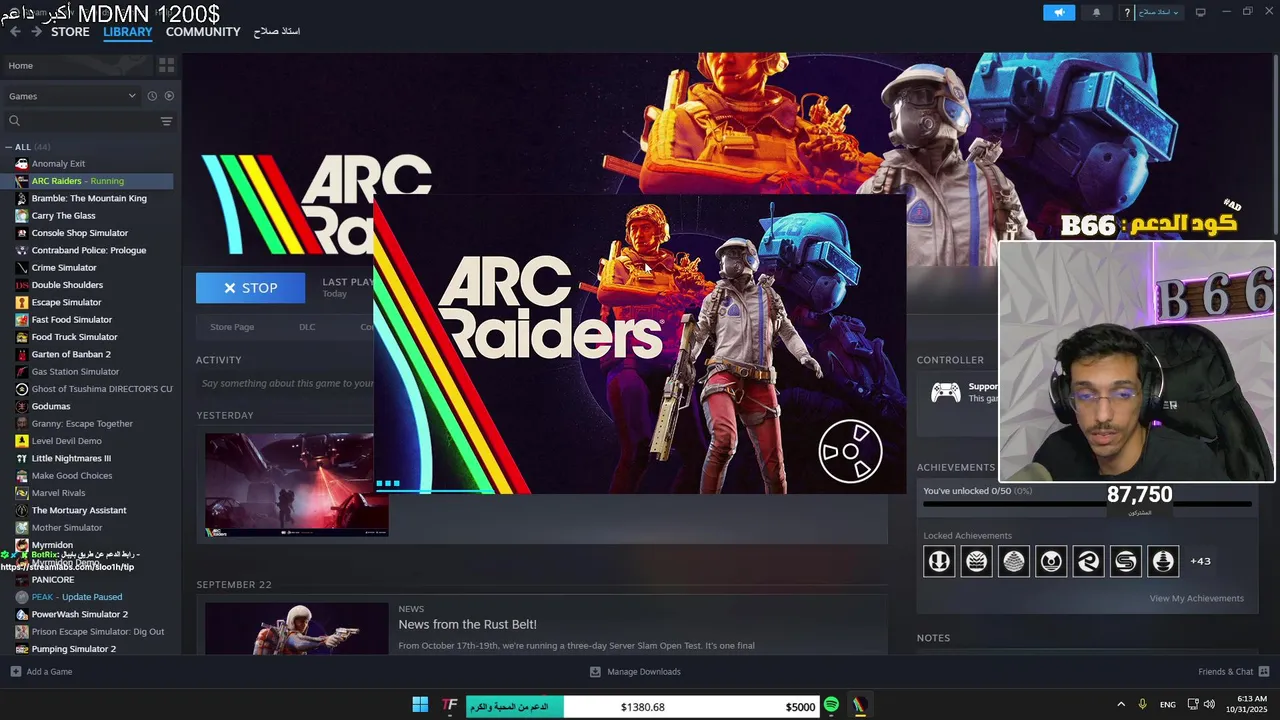
Task: Open the account name dropdown
Action: point(1158,13)
